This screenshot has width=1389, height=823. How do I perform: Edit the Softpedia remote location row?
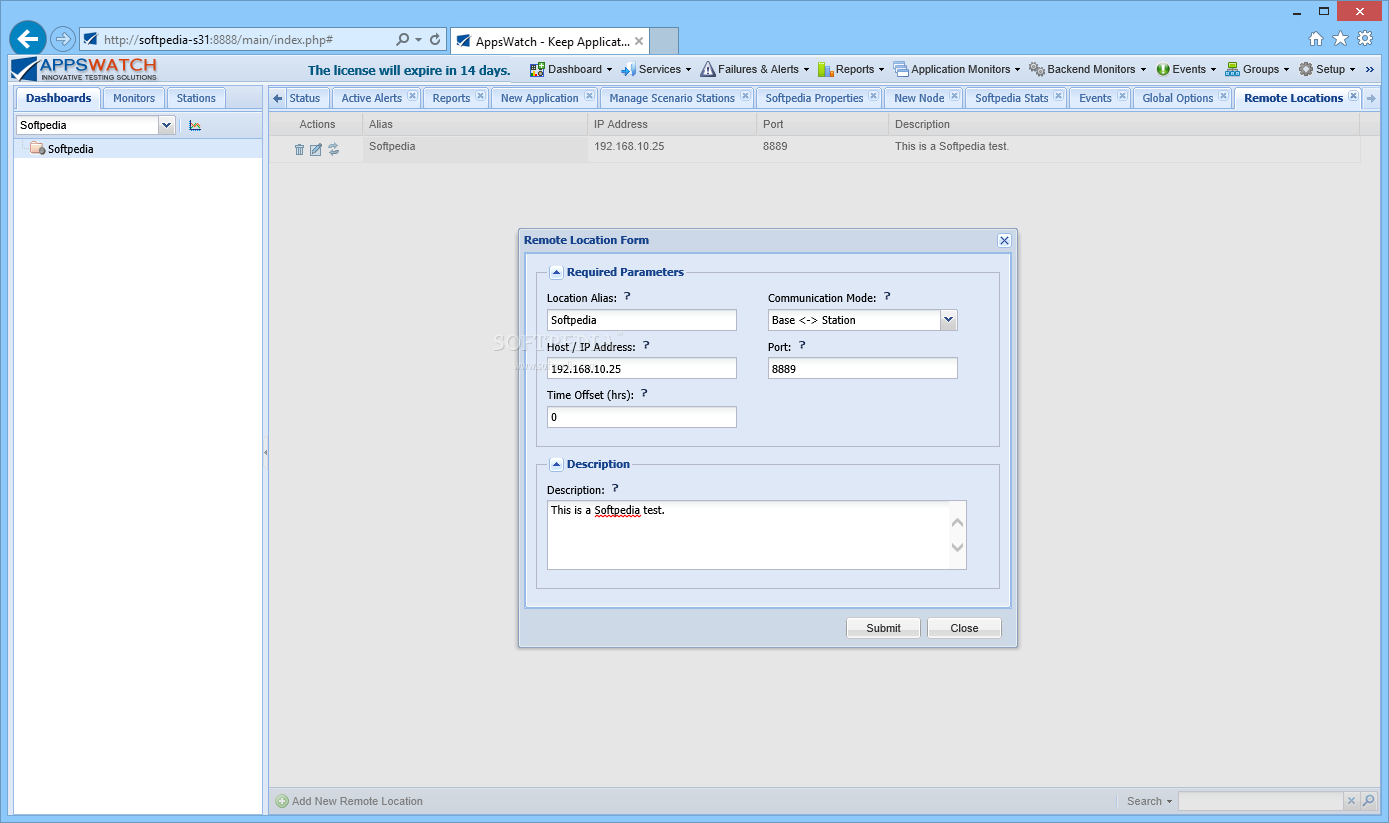click(x=316, y=149)
